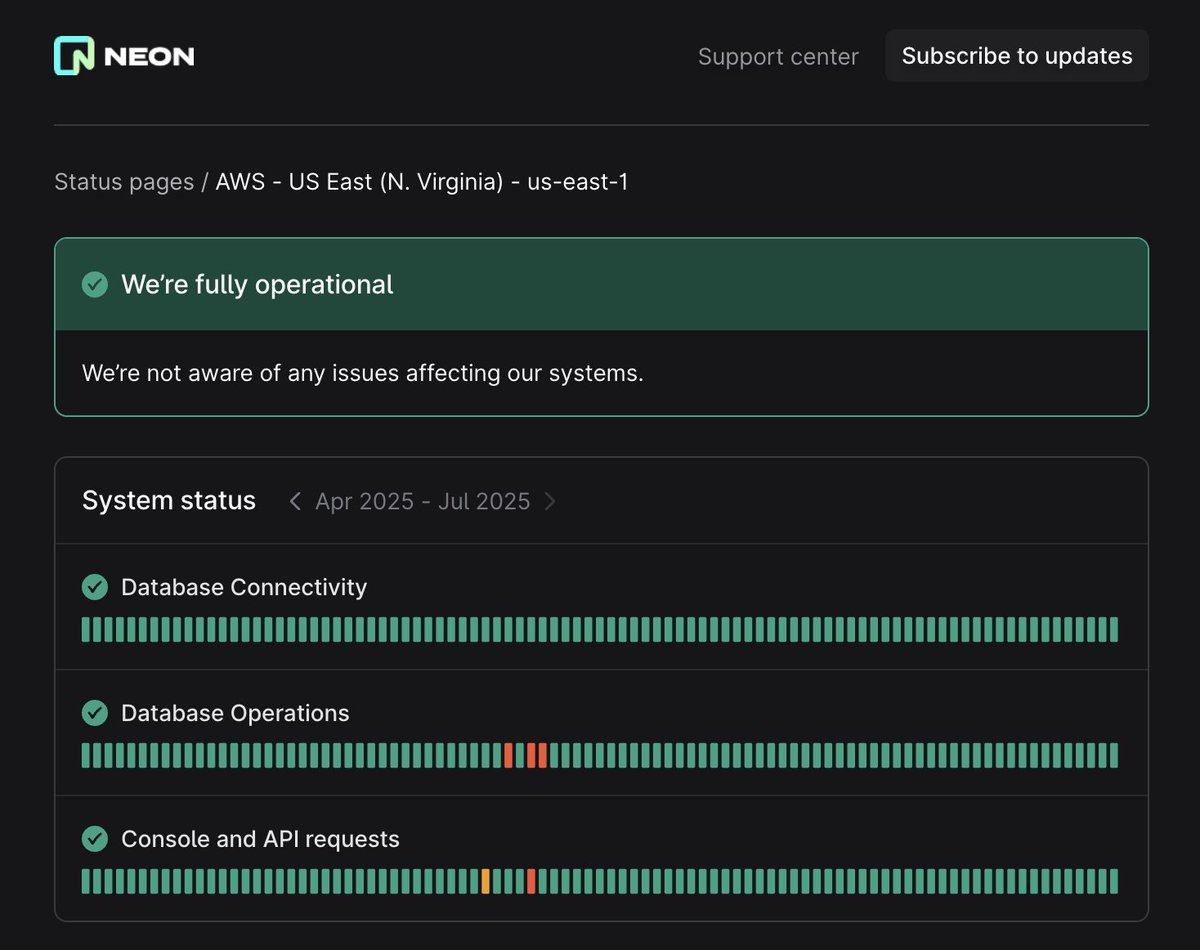Go to Status pages breadcrumb
1200x950 pixels.
(x=124, y=182)
